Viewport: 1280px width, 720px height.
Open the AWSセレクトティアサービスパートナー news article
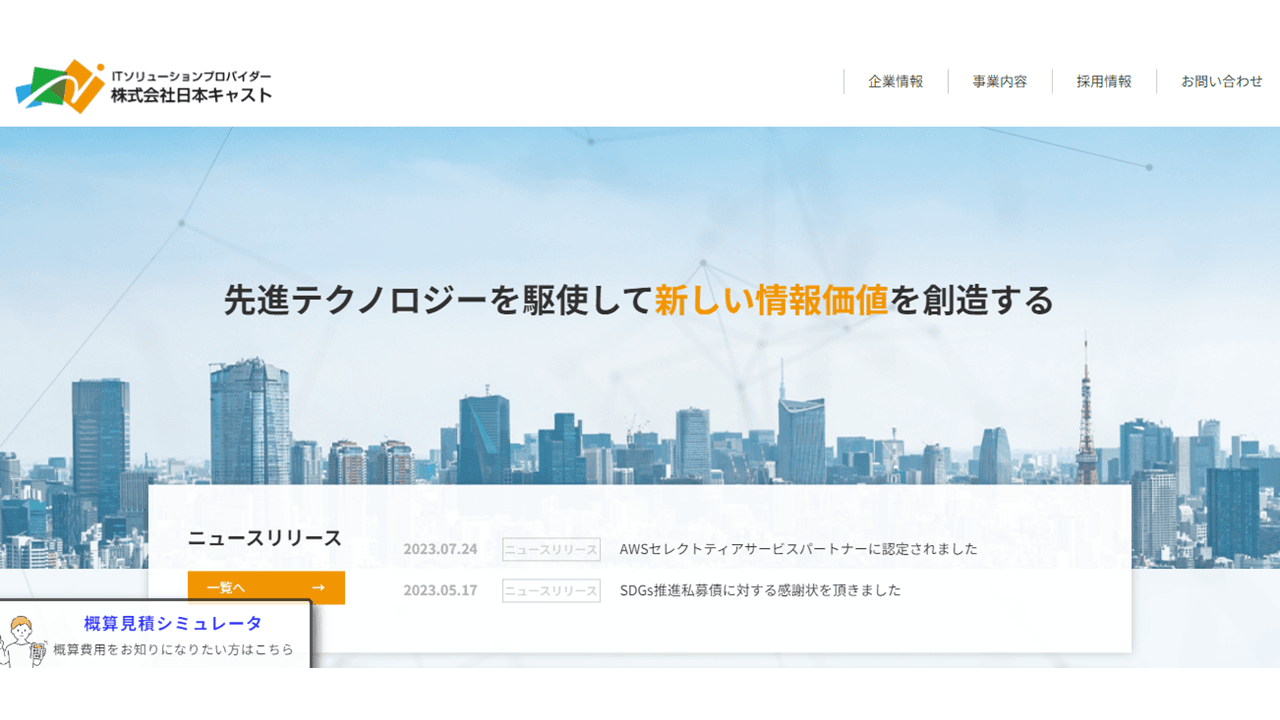click(x=798, y=549)
